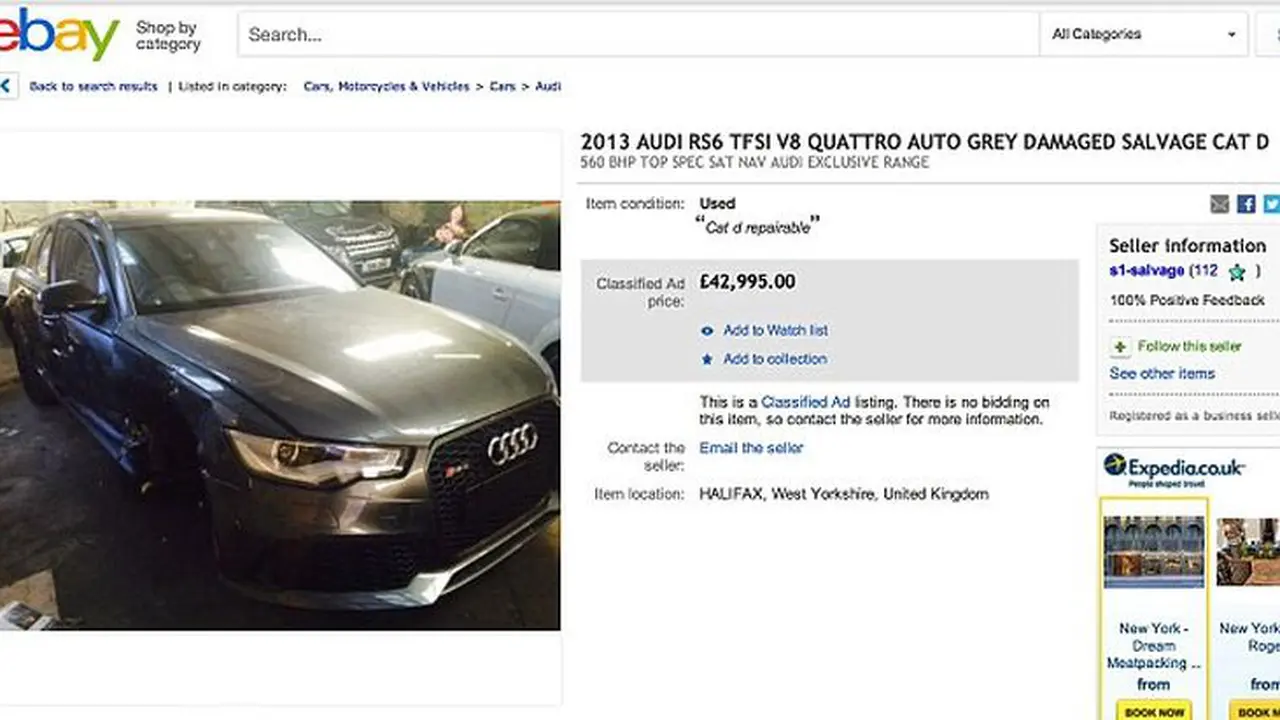Select the price £42,995.00
Image resolution: width=1280 pixels, height=720 pixels.
click(748, 282)
